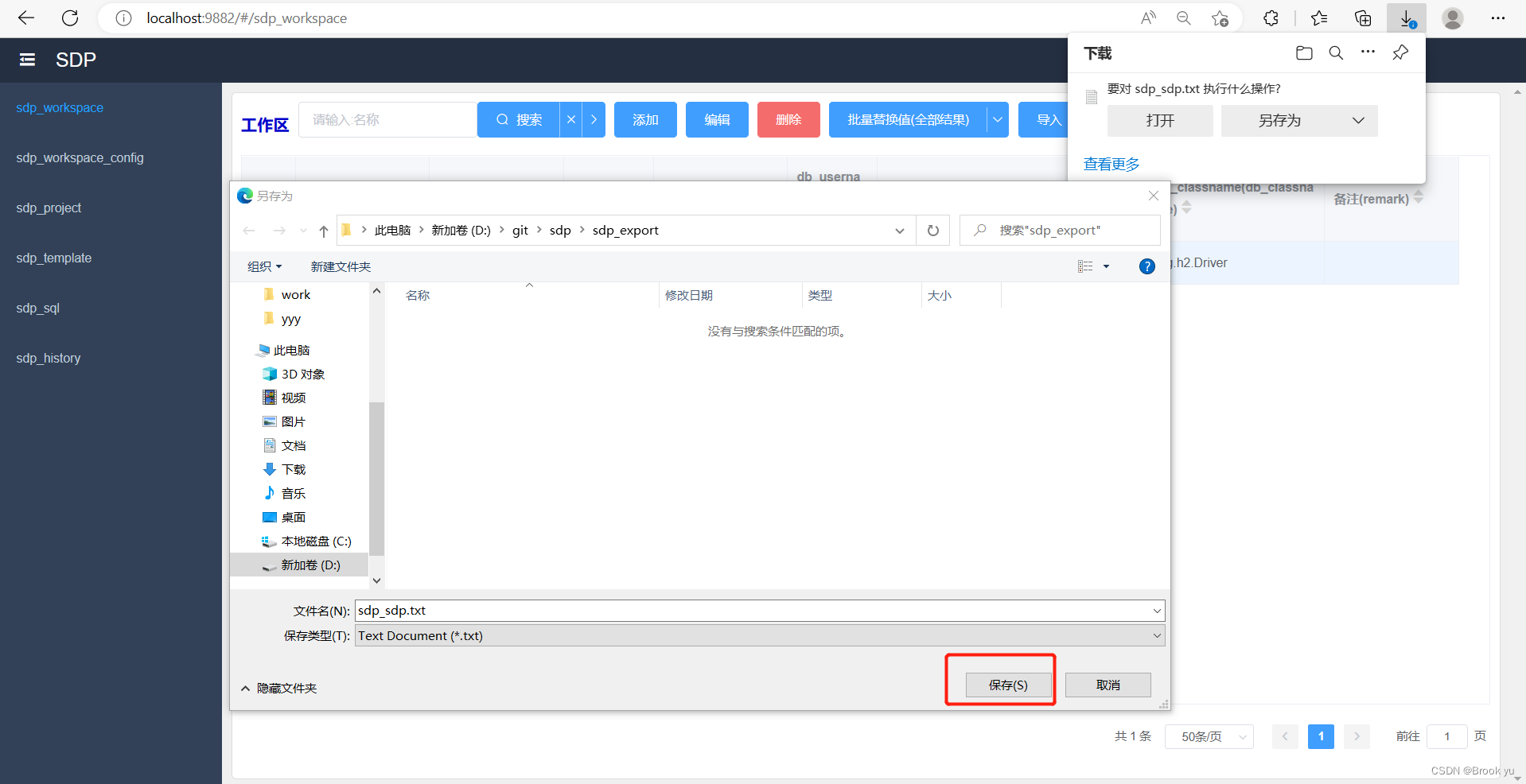Screen dimensions: 1526x784
Task: Clear the search field X button
Action: coord(570,119)
